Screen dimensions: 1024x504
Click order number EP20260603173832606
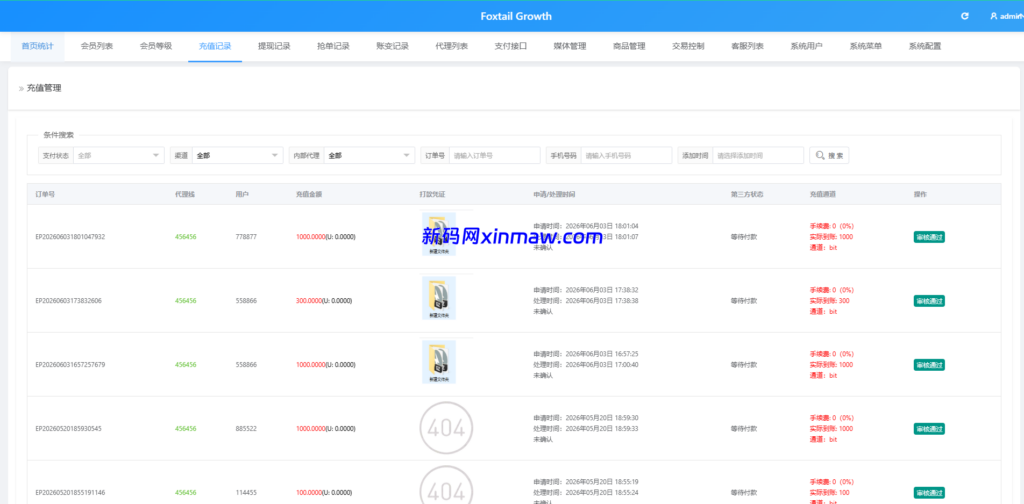point(69,301)
